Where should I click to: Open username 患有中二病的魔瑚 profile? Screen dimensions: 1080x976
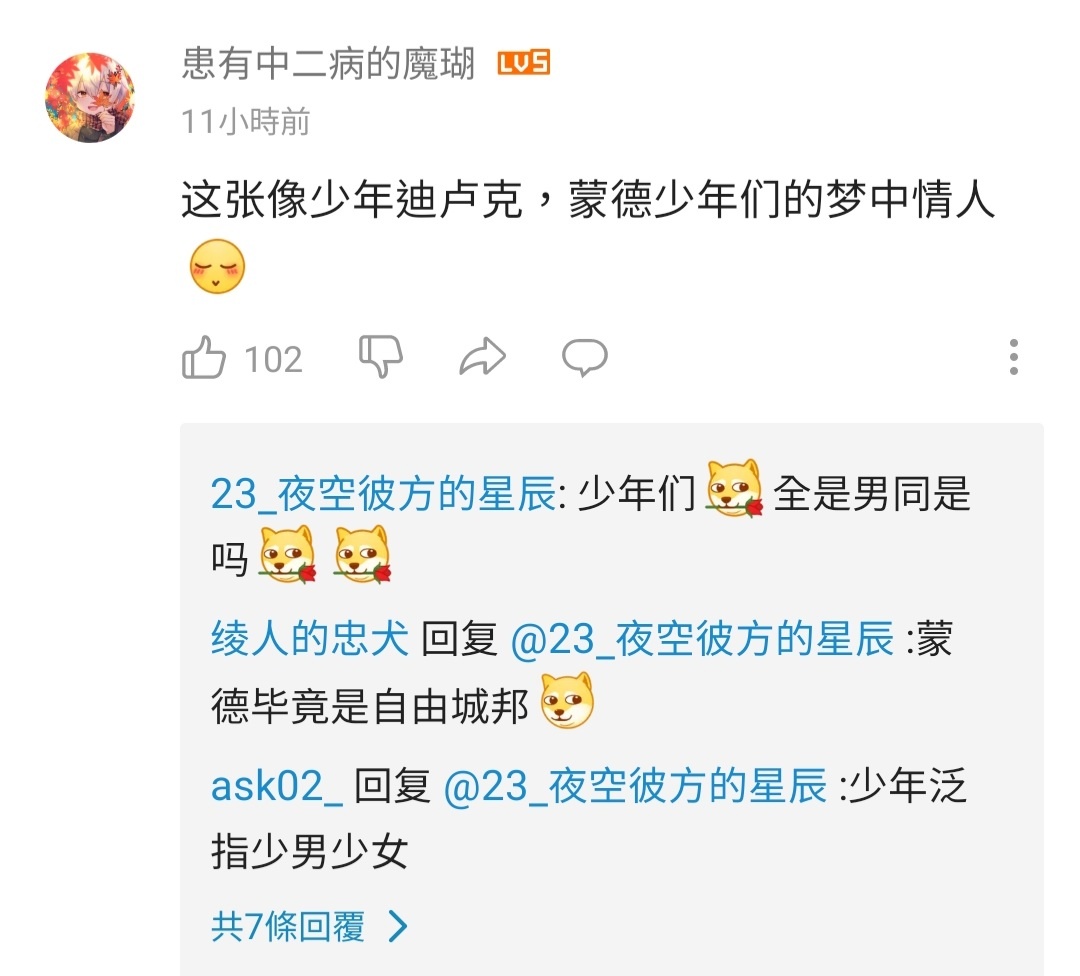[x=328, y=64]
